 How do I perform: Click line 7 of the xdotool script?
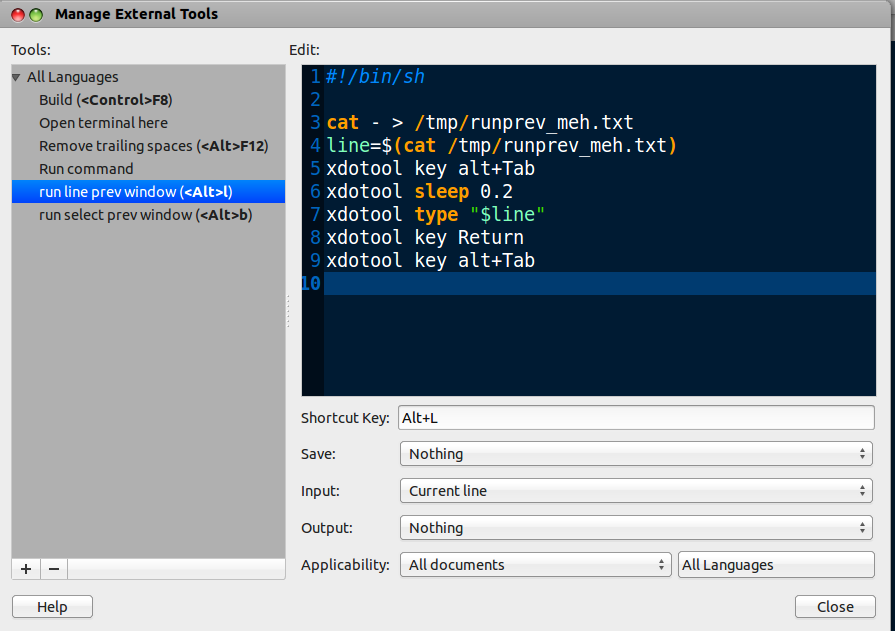(x=450, y=214)
